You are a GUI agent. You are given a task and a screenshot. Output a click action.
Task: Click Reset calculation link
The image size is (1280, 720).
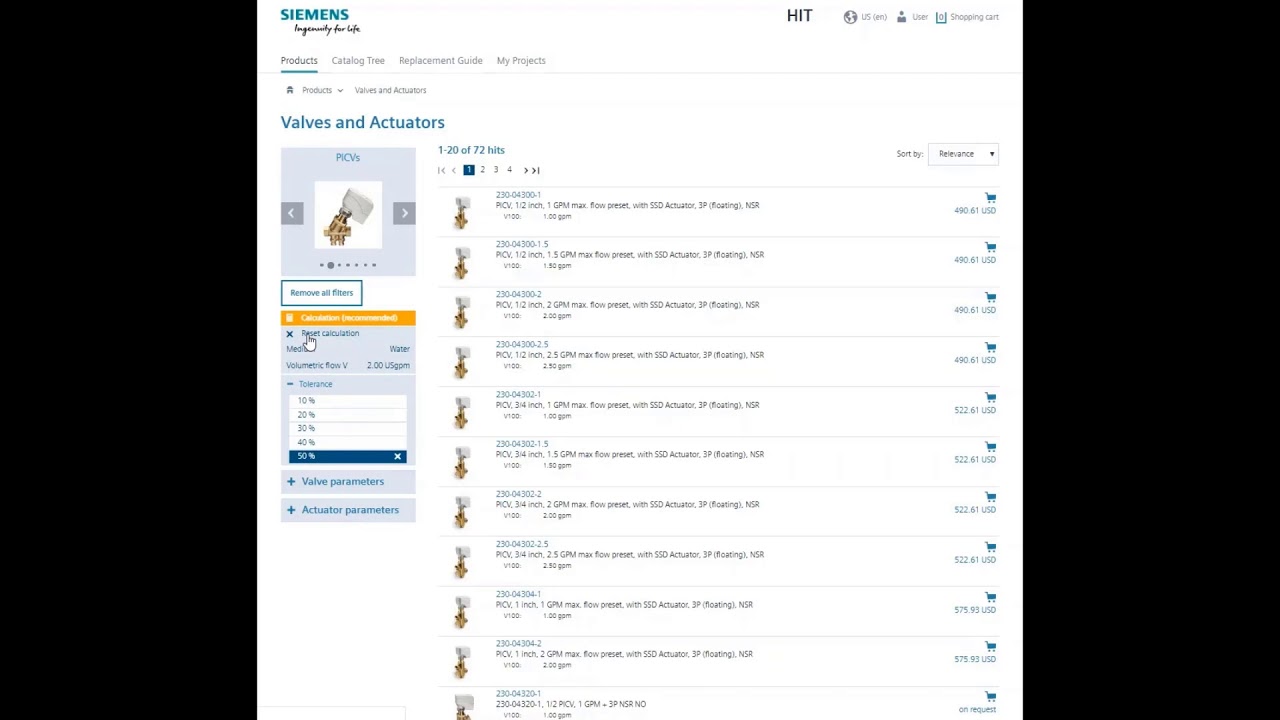[x=330, y=333]
